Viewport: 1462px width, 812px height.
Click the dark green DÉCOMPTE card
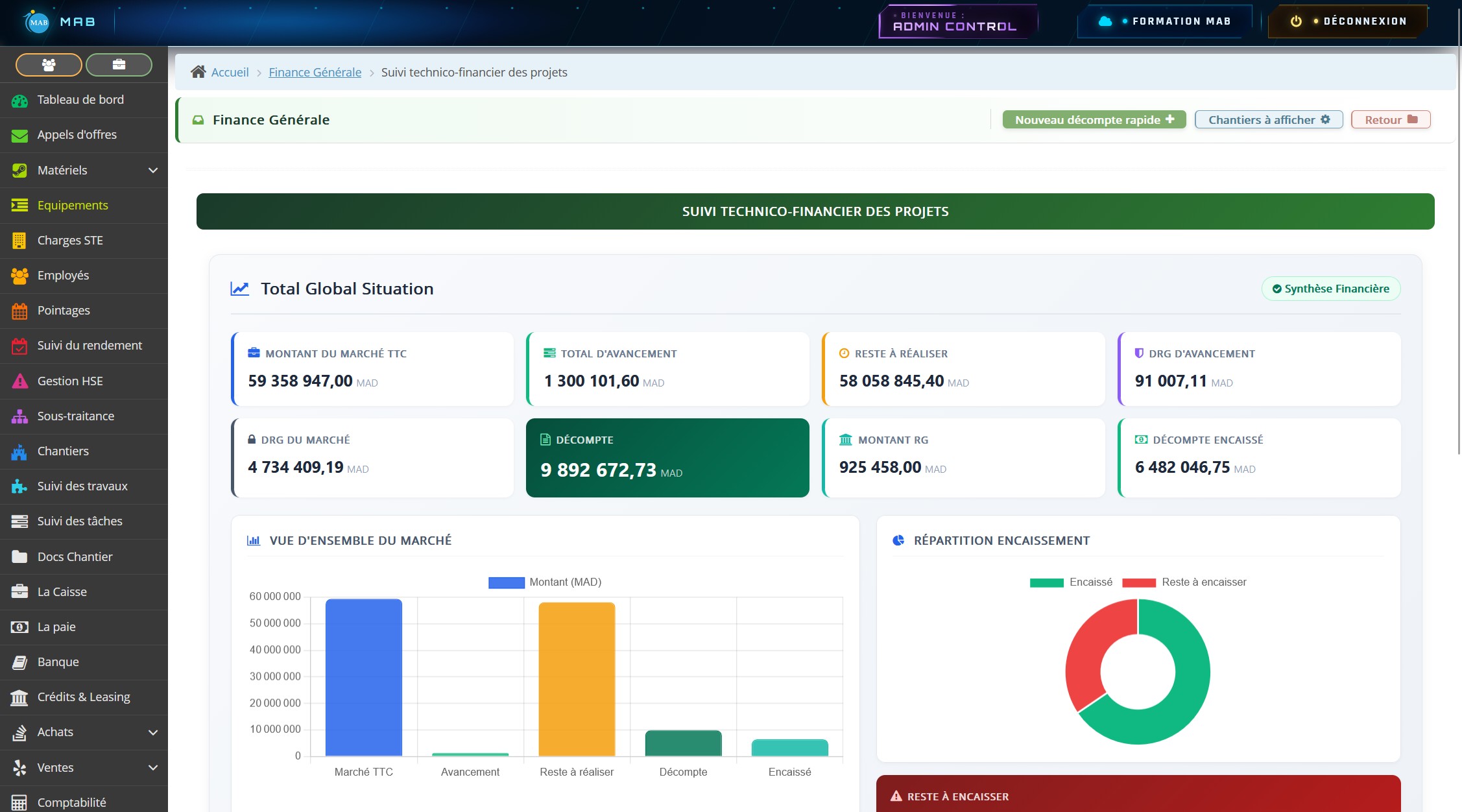[x=667, y=458]
